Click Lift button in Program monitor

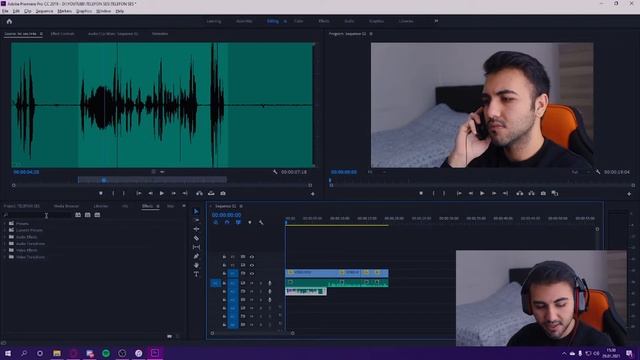[x=520, y=193]
